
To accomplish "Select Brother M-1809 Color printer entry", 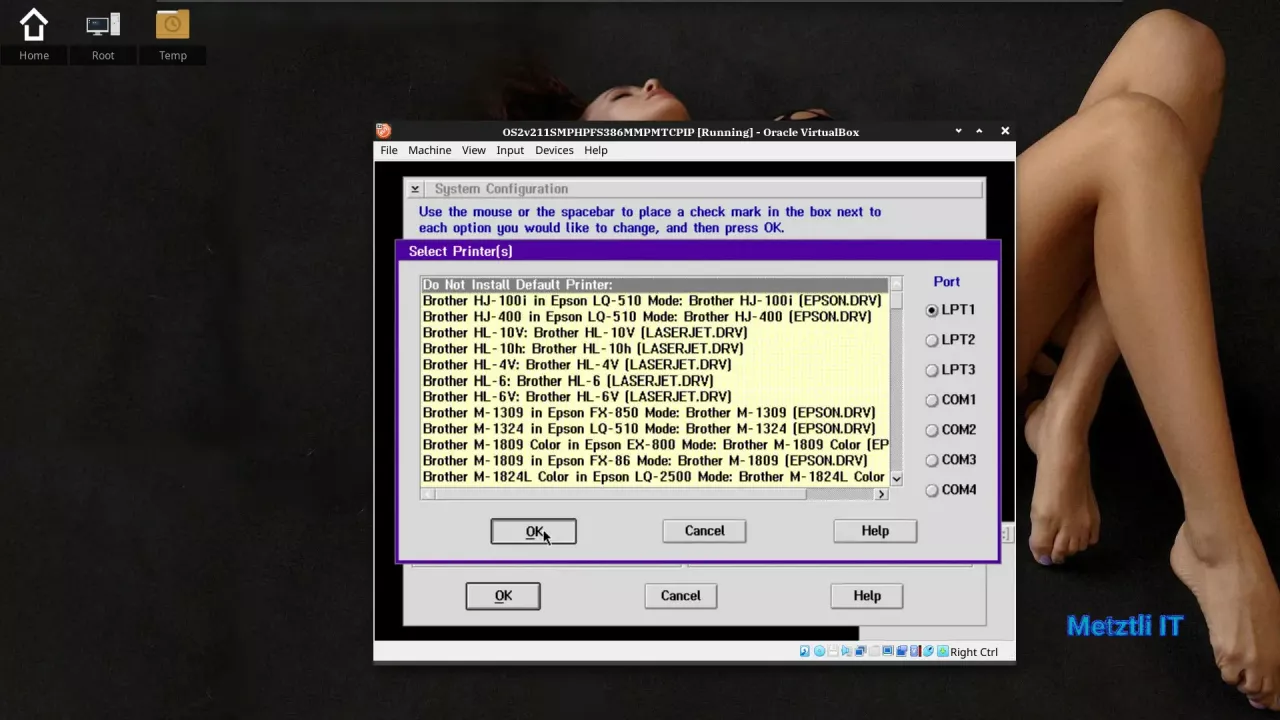I will (654, 445).
